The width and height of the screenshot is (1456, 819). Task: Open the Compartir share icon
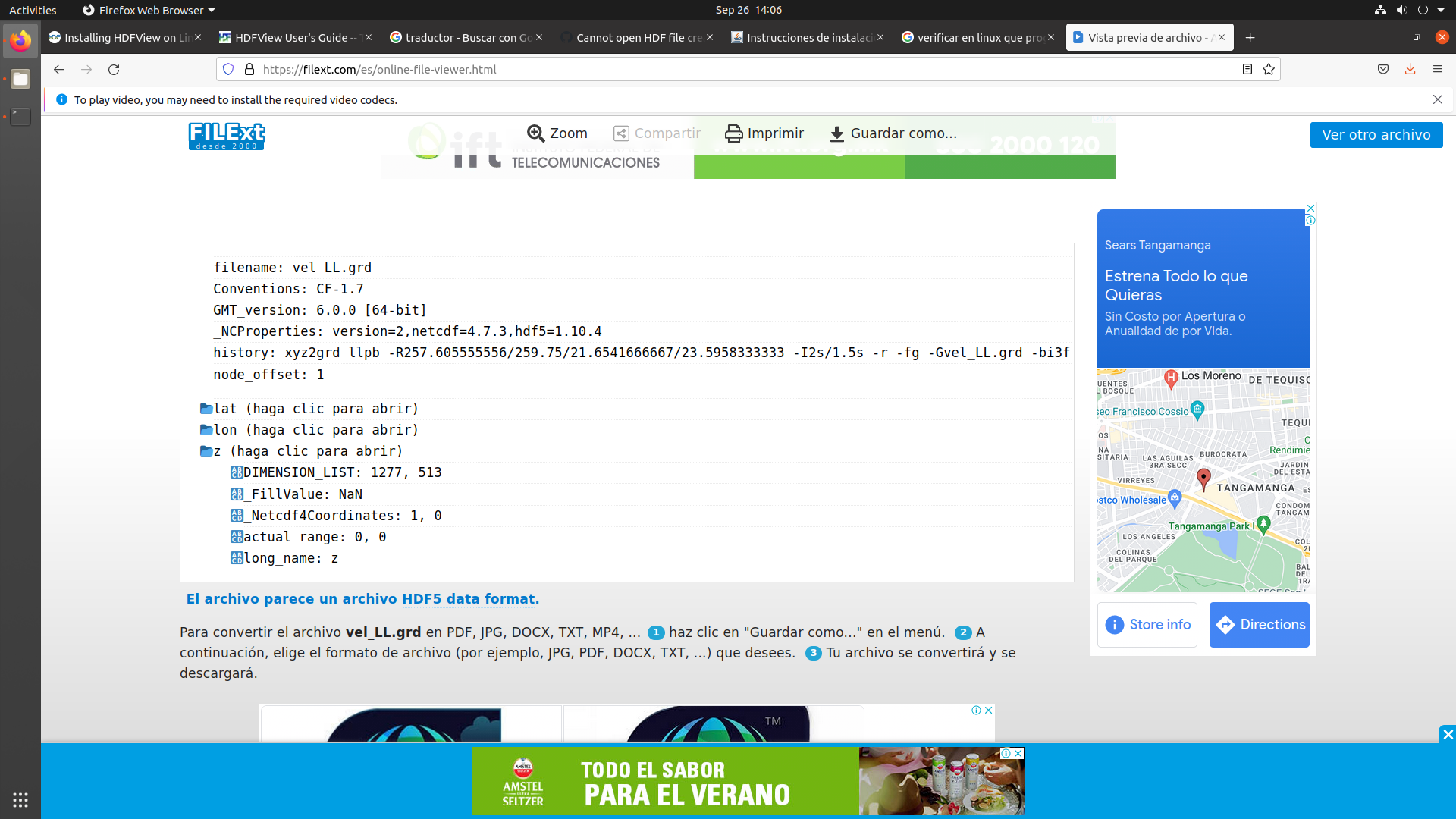pyautogui.click(x=622, y=133)
